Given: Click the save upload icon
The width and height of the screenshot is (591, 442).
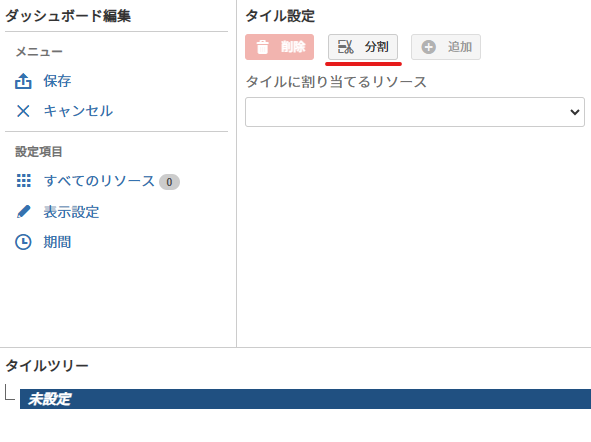Looking at the screenshot, I should pyautogui.click(x=23, y=81).
